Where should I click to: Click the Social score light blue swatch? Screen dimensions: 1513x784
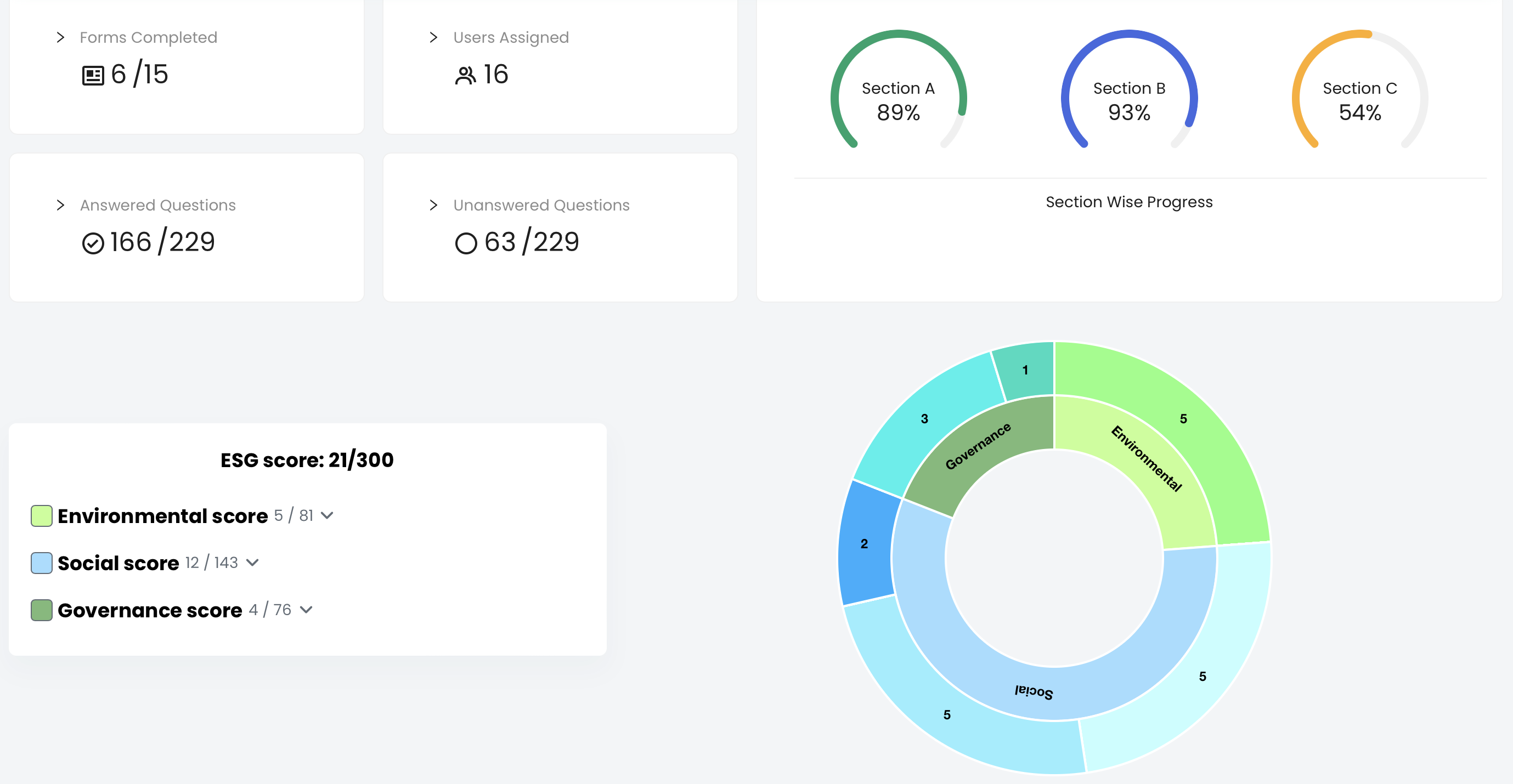click(x=42, y=563)
